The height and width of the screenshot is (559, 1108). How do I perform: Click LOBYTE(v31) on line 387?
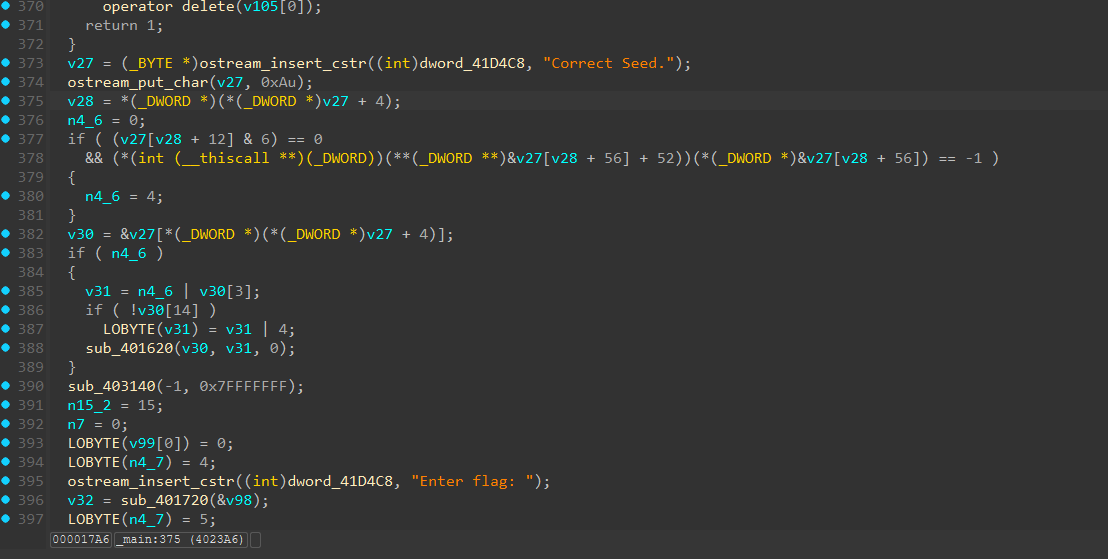point(151,329)
